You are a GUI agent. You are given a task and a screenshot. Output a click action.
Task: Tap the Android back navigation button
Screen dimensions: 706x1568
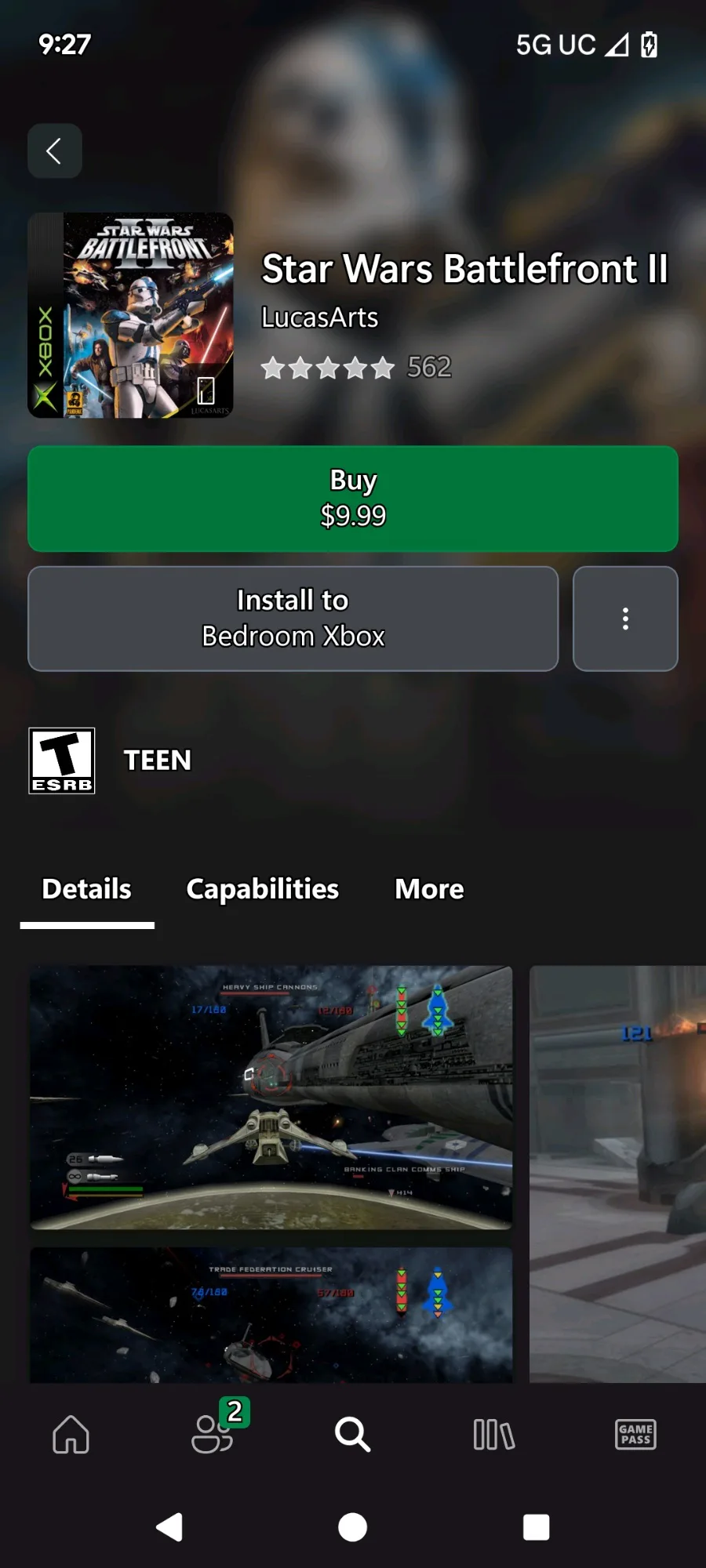point(169,1527)
